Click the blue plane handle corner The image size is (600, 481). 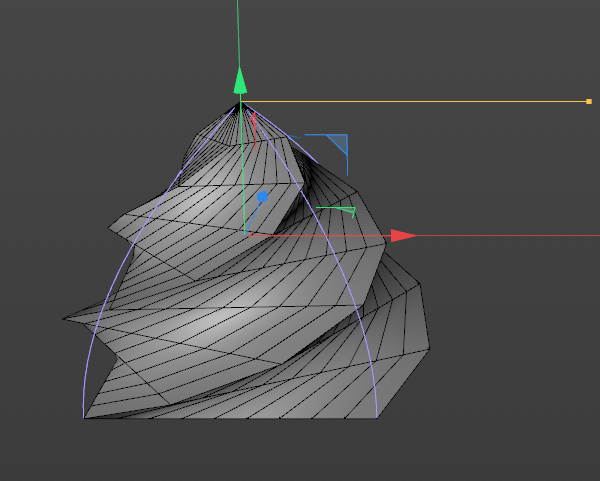coord(339,143)
